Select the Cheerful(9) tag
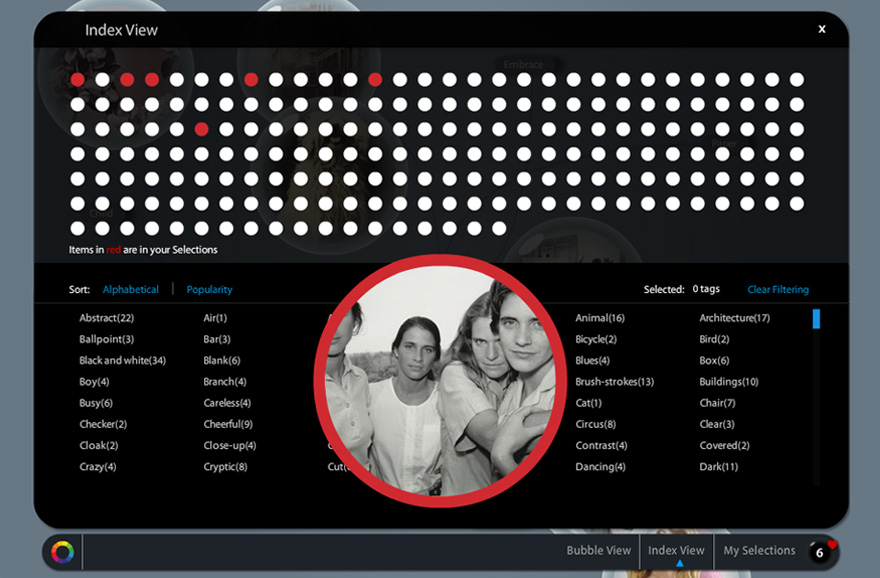 pos(228,423)
